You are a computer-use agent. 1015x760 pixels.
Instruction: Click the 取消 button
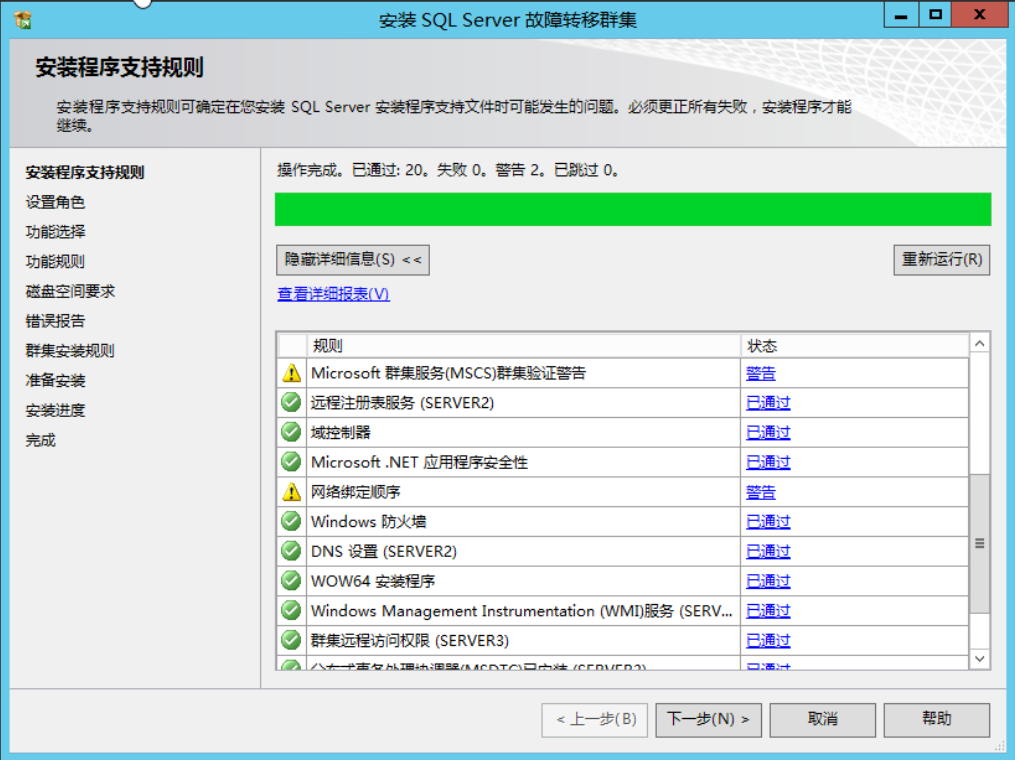point(823,720)
